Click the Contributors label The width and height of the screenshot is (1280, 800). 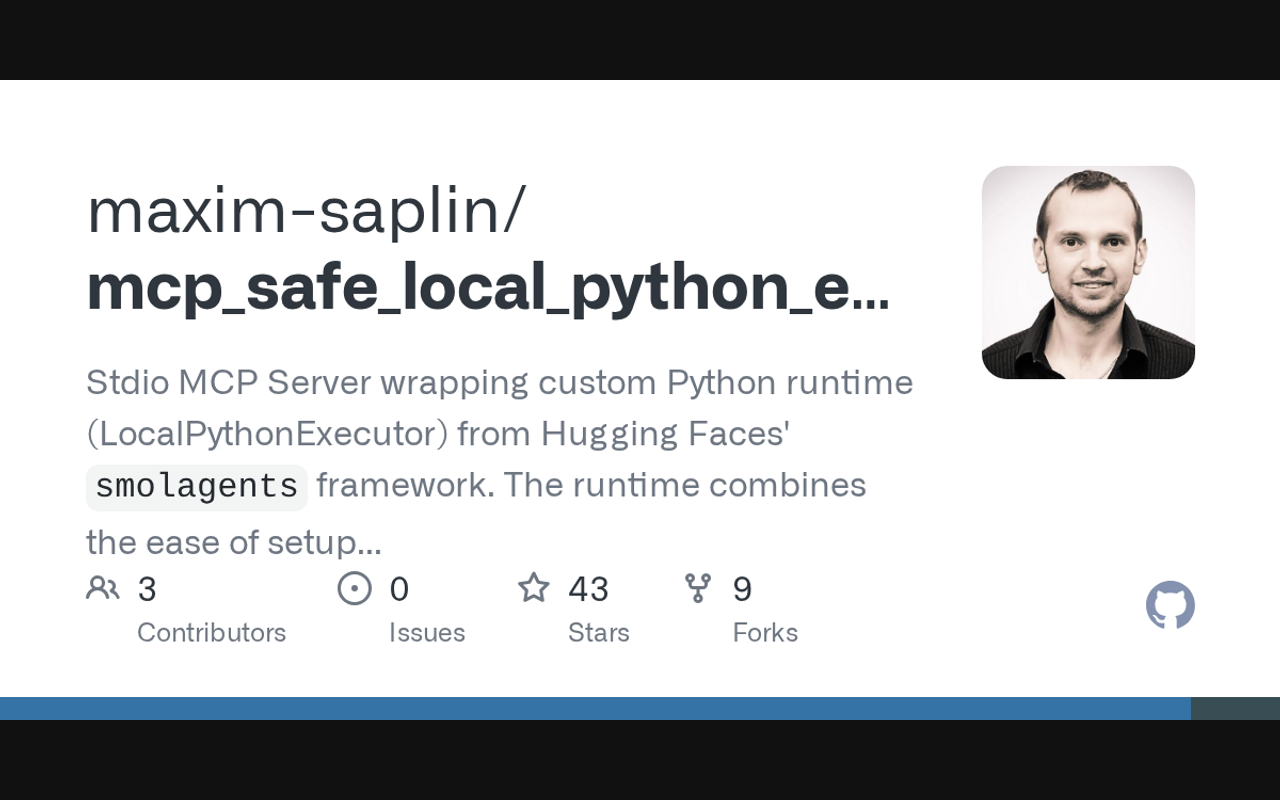click(x=211, y=633)
